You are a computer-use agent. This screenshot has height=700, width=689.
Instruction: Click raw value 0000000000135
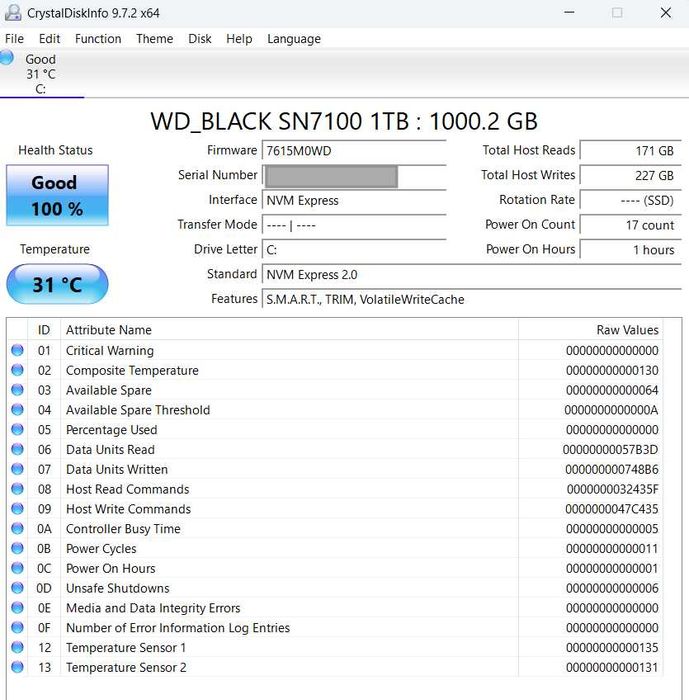tap(612, 648)
